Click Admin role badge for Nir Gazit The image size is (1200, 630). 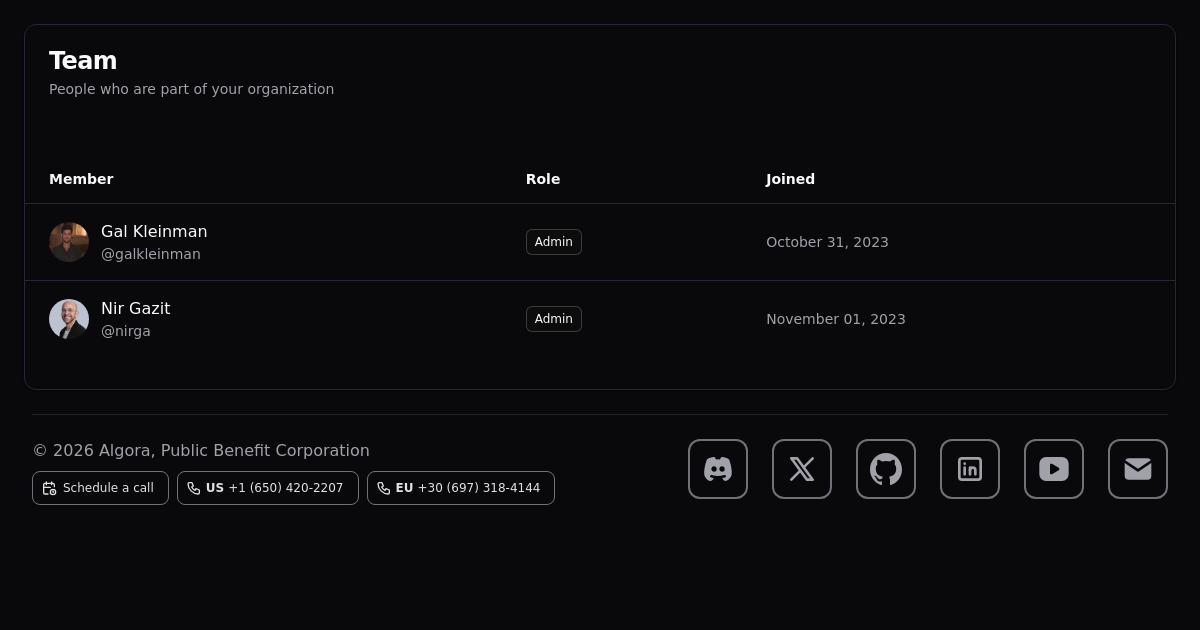(553, 319)
